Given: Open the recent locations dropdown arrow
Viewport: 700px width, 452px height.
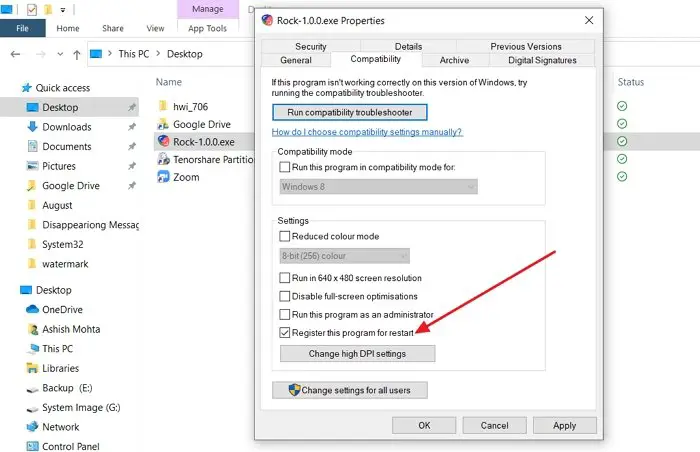Looking at the screenshot, I should (x=60, y=54).
